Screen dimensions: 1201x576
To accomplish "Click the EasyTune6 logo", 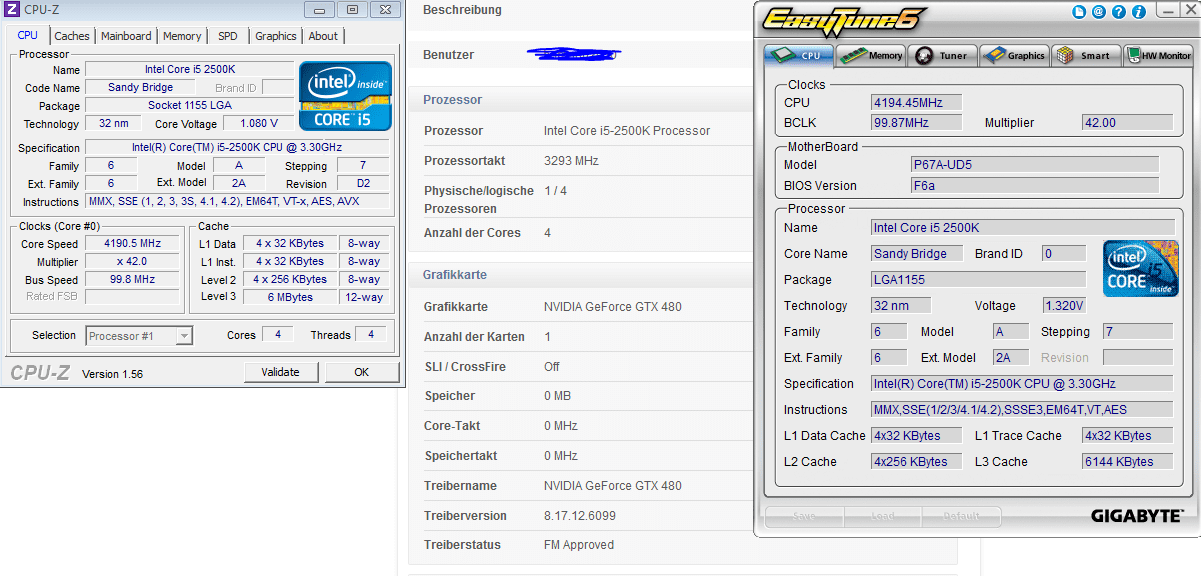I will (x=844, y=20).
